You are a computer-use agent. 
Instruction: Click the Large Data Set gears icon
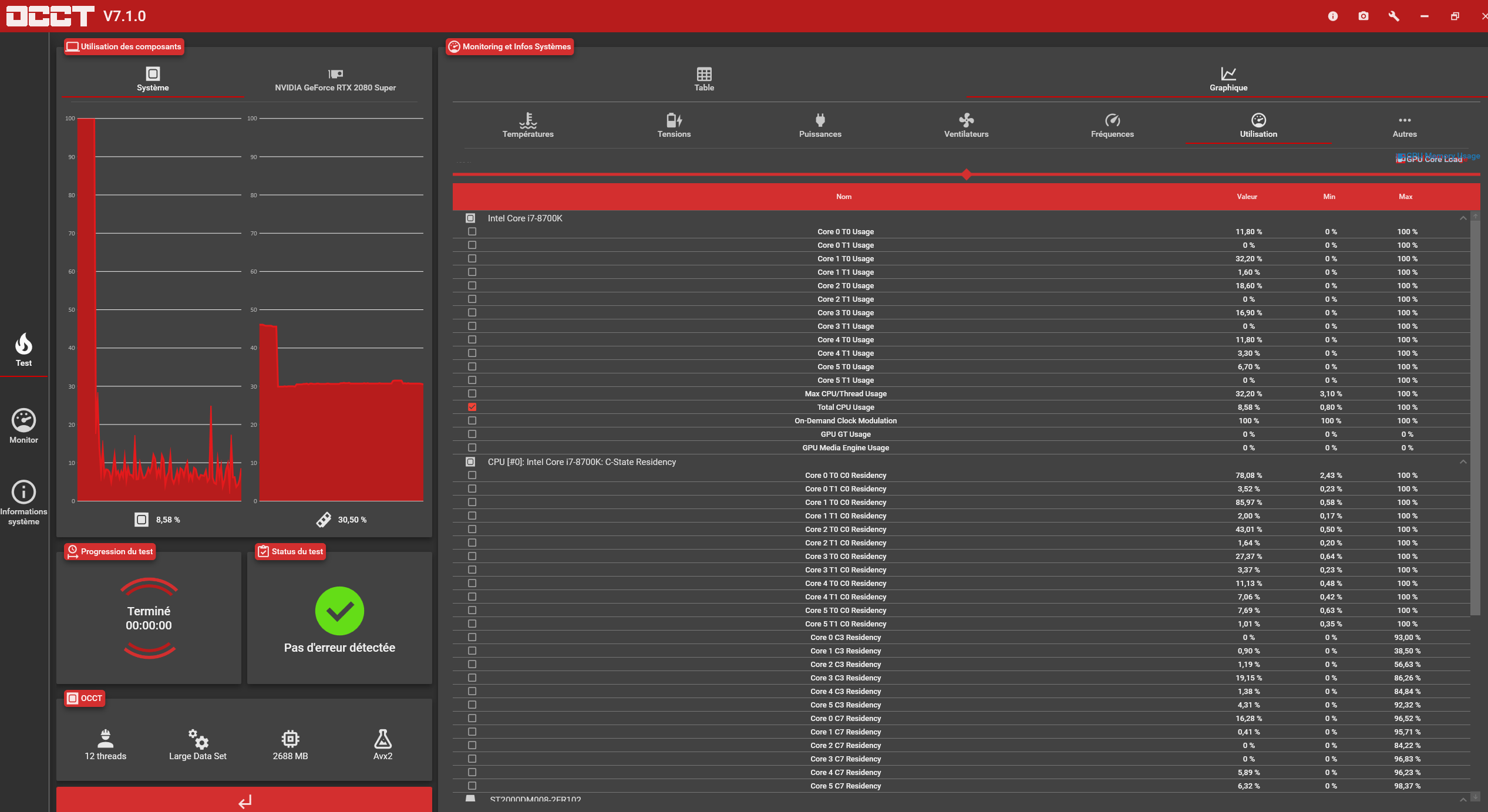coord(198,738)
